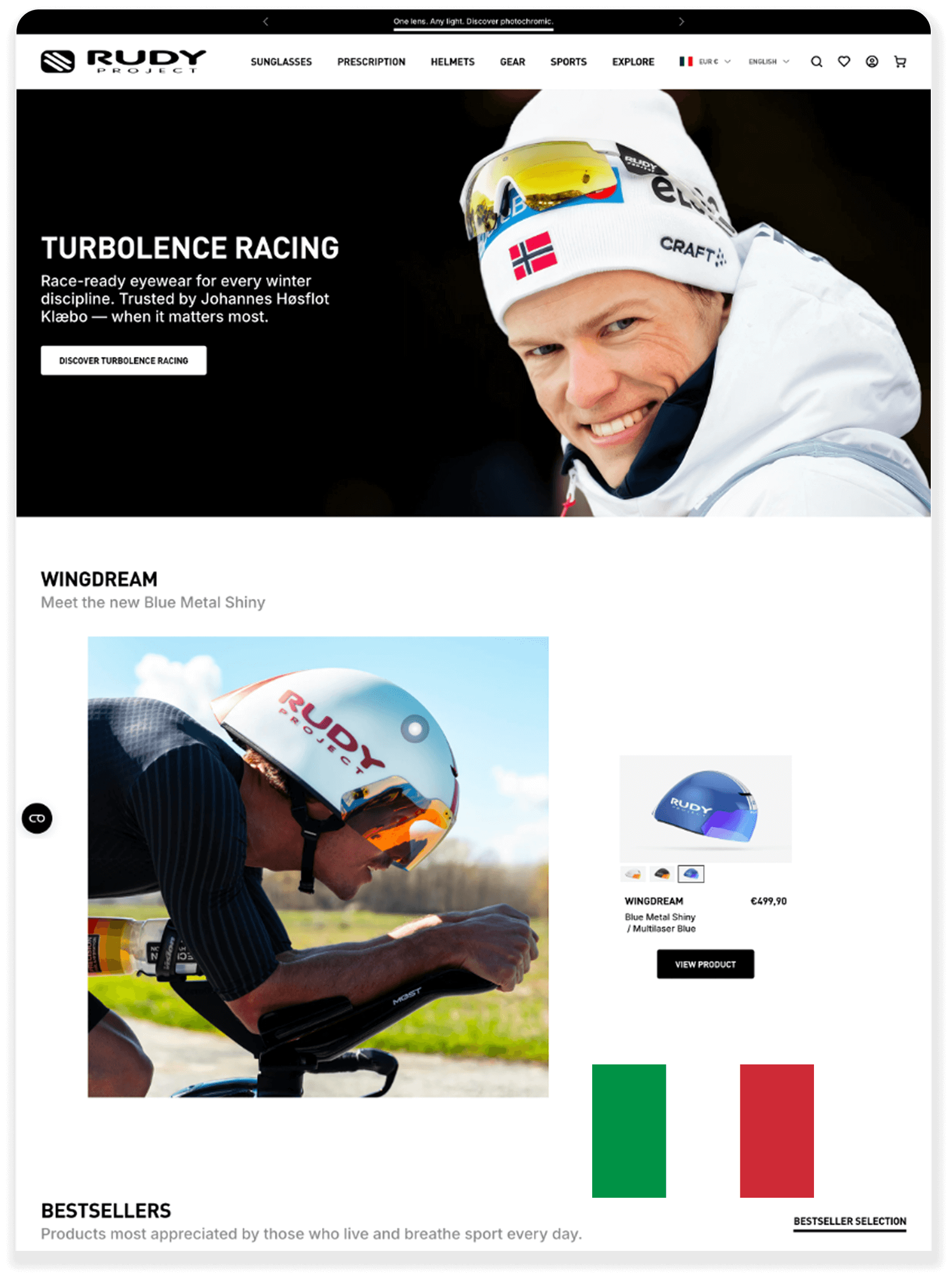Show previous announcement with left arrow
Screen dimensions: 952x1278
point(265,22)
